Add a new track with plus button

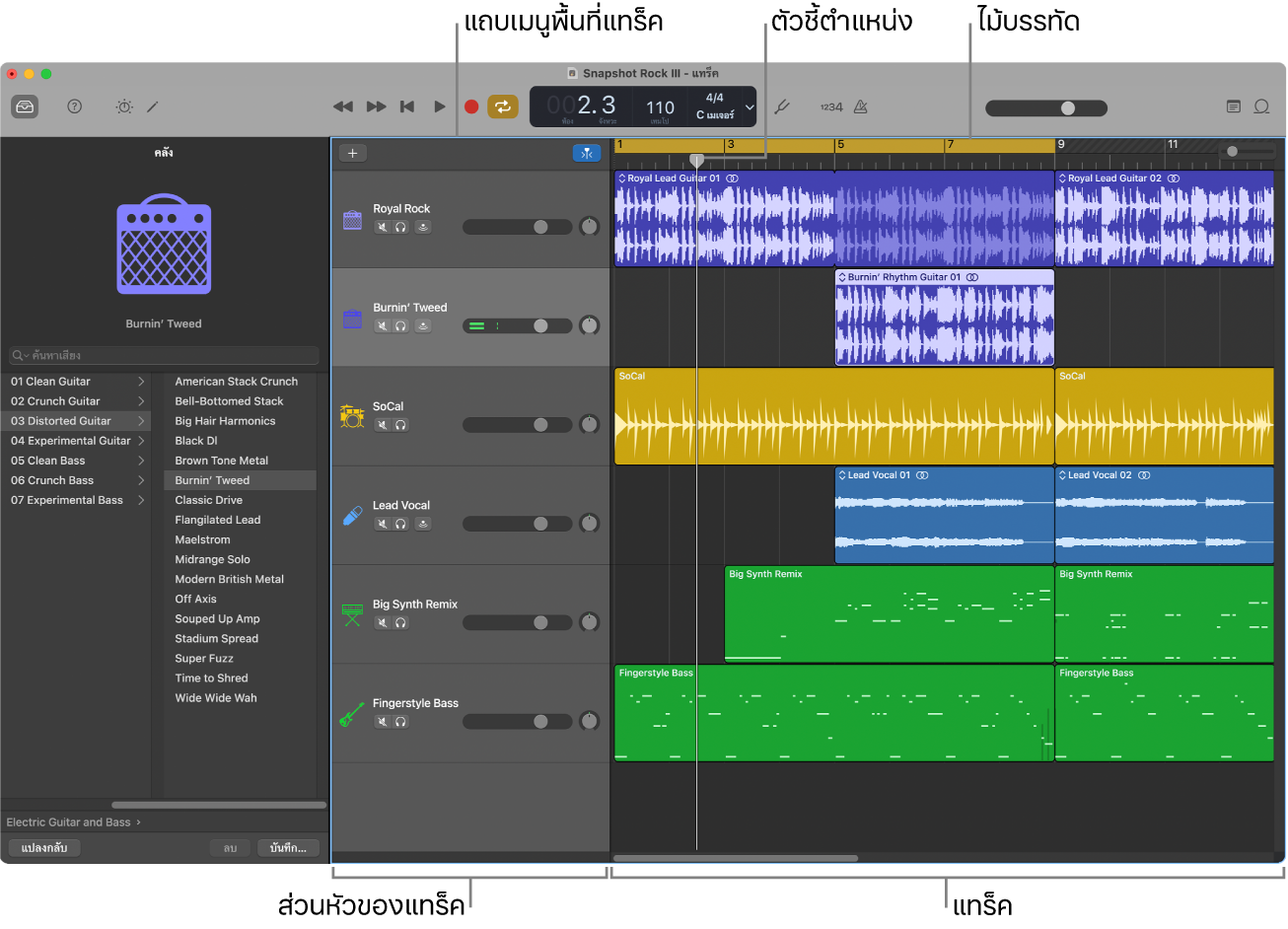coord(352,153)
